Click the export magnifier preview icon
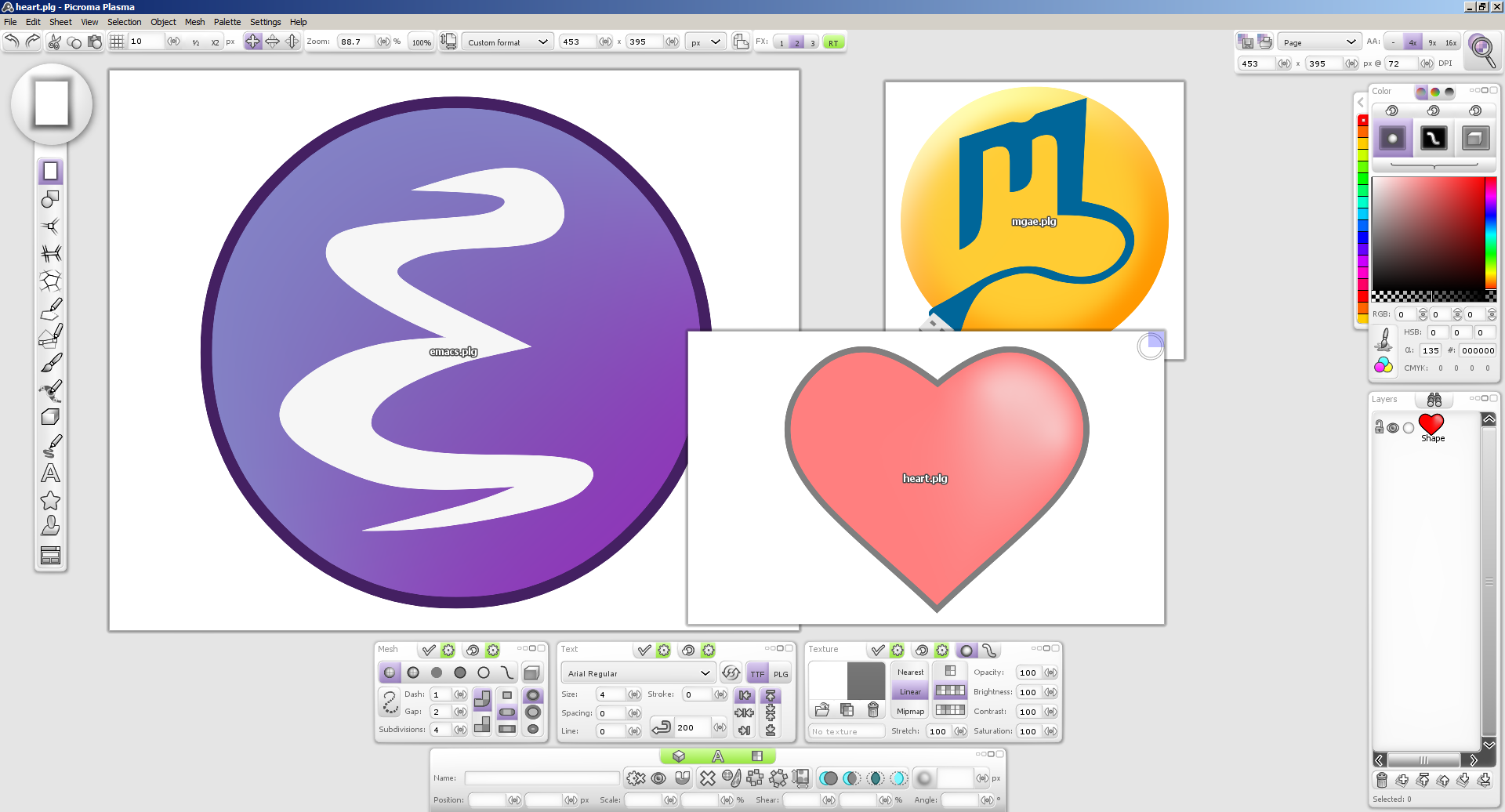 click(1481, 51)
